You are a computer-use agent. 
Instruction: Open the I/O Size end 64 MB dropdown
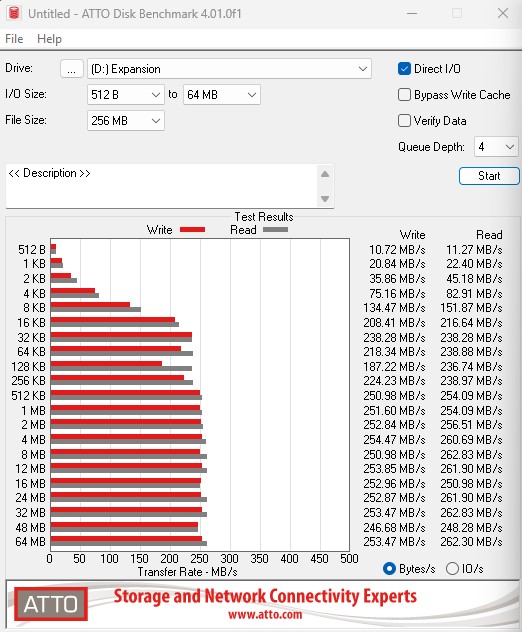coord(222,95)
